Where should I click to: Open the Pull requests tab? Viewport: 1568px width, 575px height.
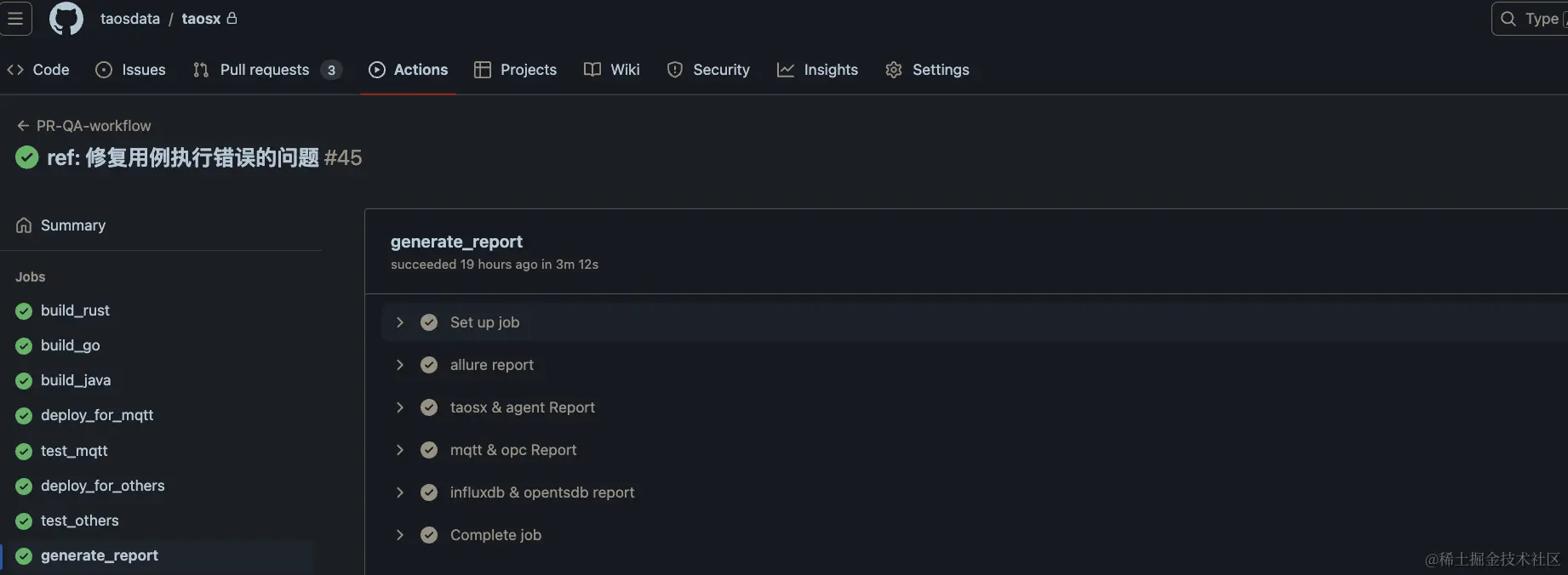265,70
